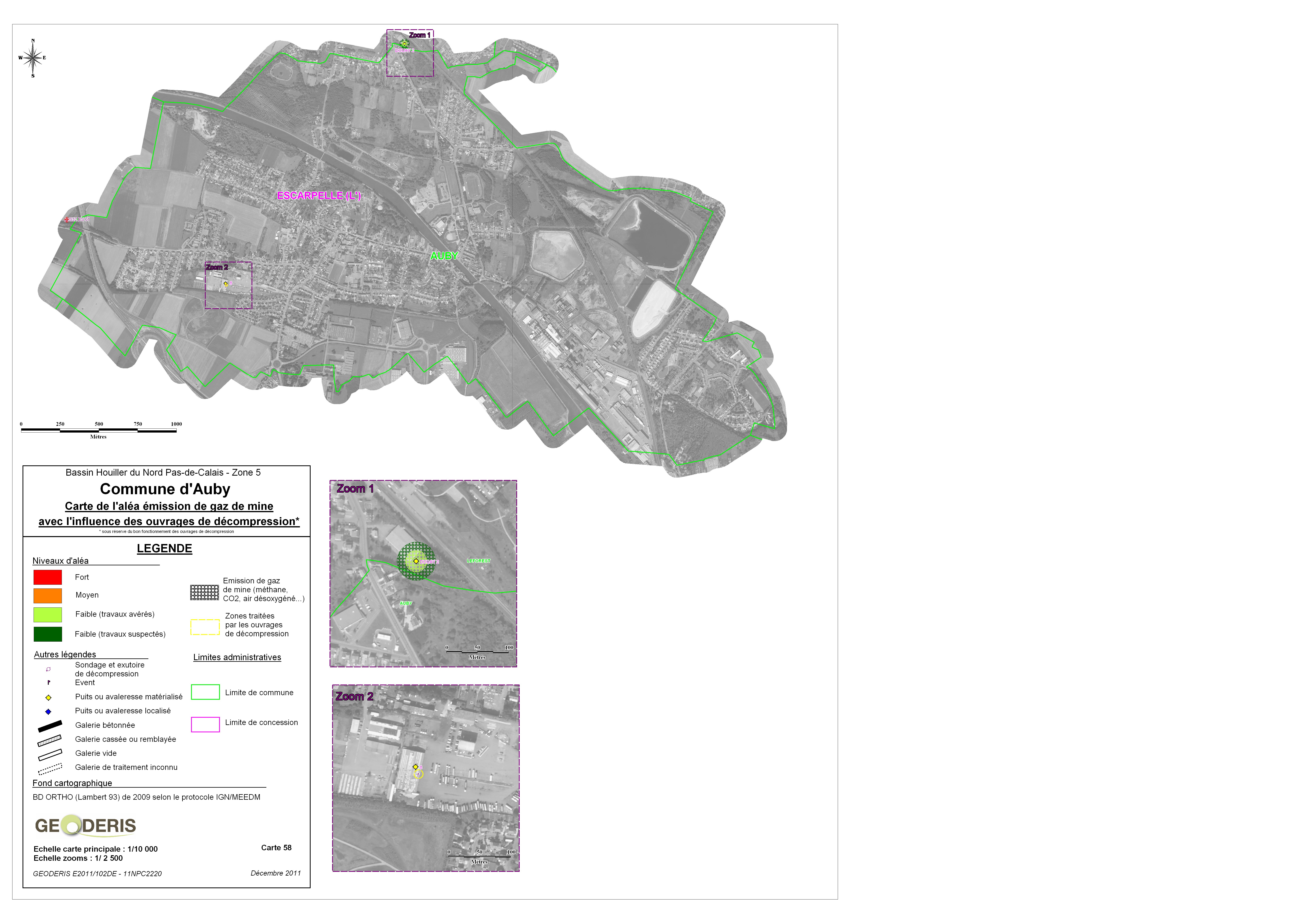
Task: Click the yellow marker inside the main-map Zoom 2 box
Action: [226, 284]
